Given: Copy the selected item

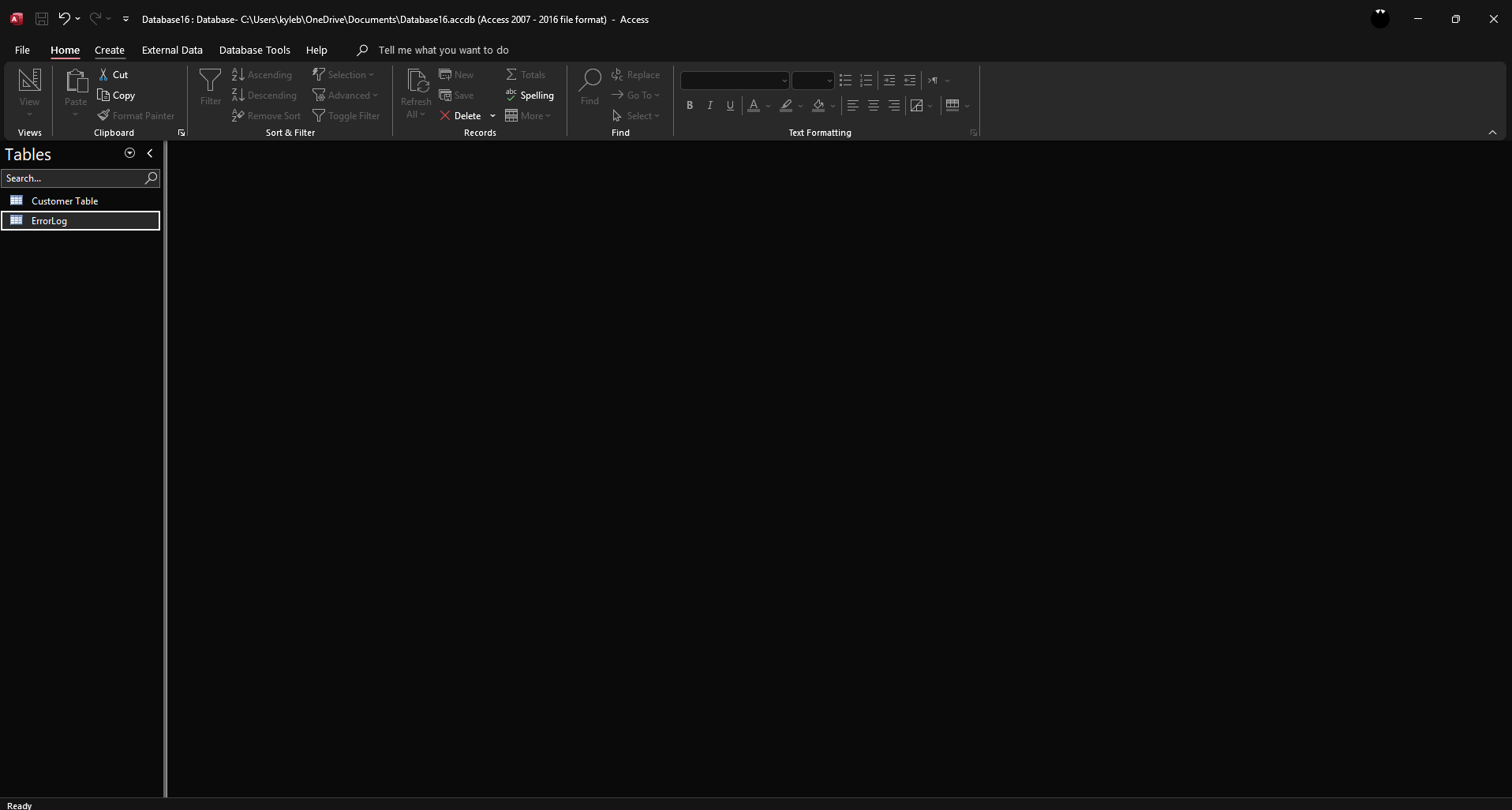Looking at the screenshot, I should click(x=116, y=95).
